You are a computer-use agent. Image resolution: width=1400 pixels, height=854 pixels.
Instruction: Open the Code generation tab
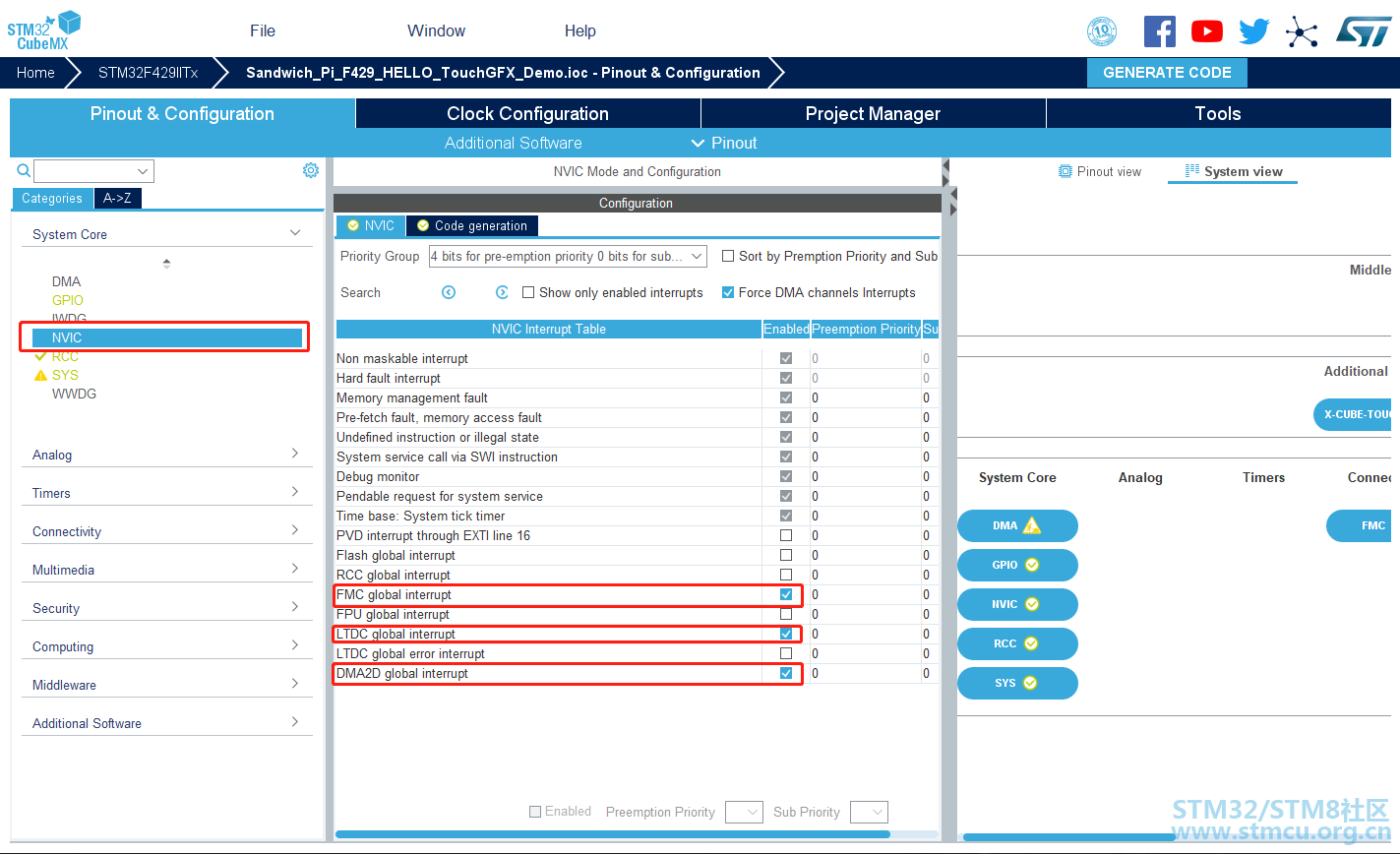pos(472,225)
